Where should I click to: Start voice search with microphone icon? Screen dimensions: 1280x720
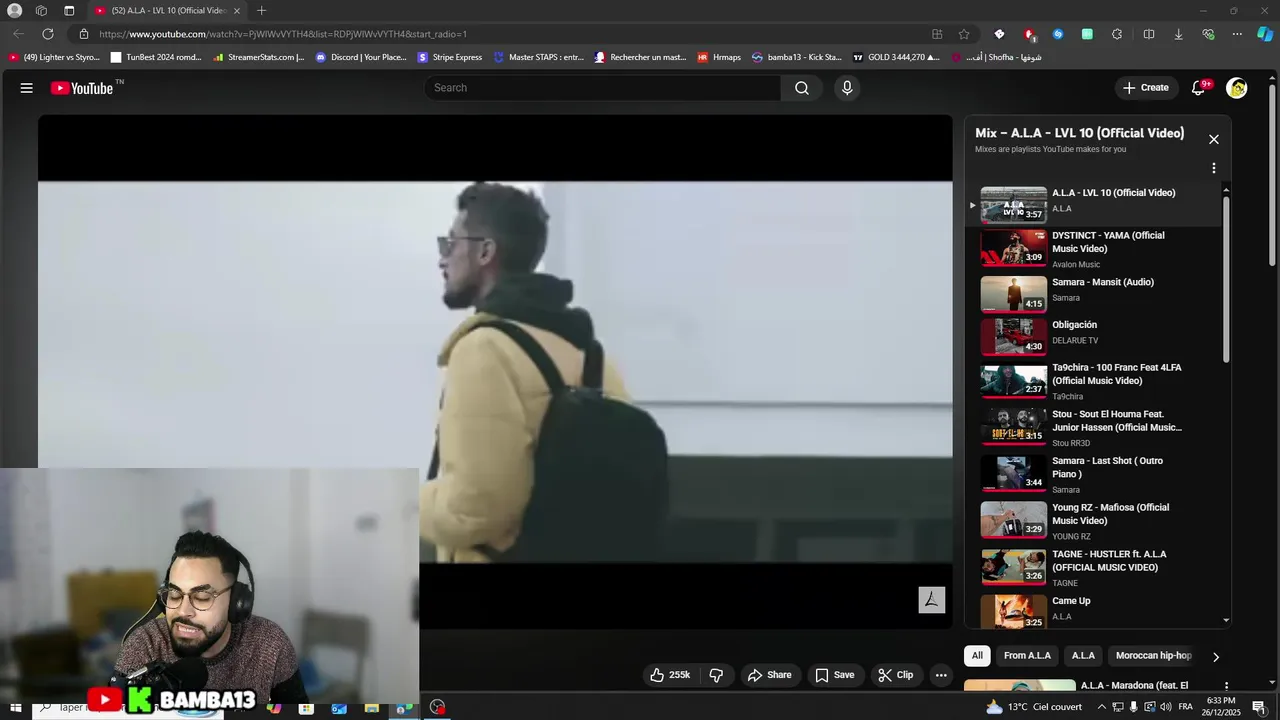[x=847, y=88]
